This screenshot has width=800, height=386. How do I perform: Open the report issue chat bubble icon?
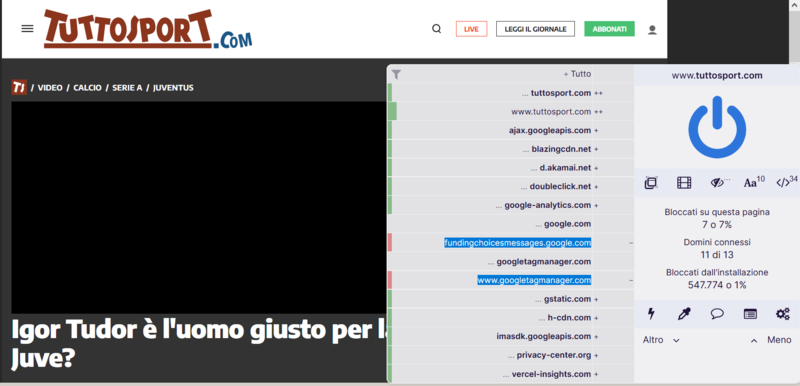(x=717, y=314)
